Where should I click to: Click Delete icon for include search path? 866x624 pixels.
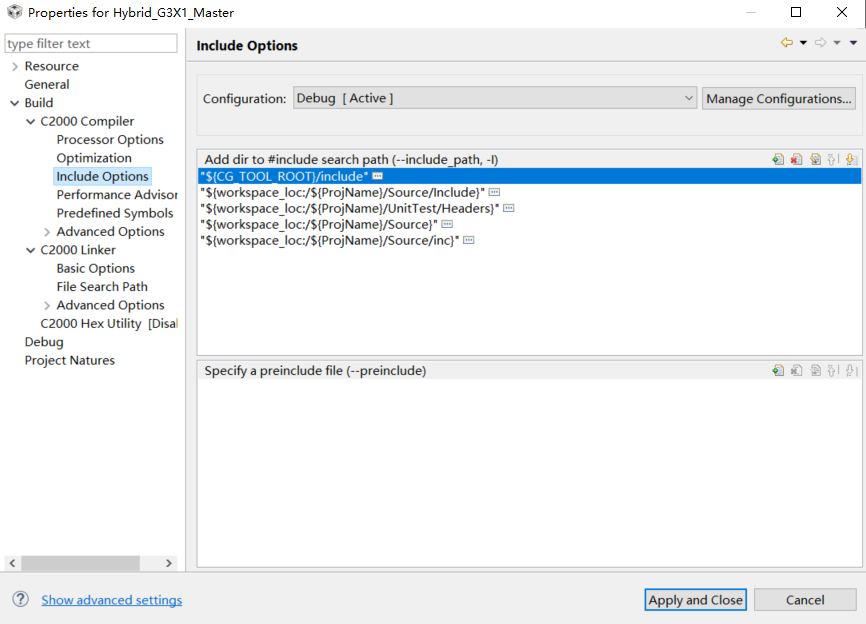[796, 160]
